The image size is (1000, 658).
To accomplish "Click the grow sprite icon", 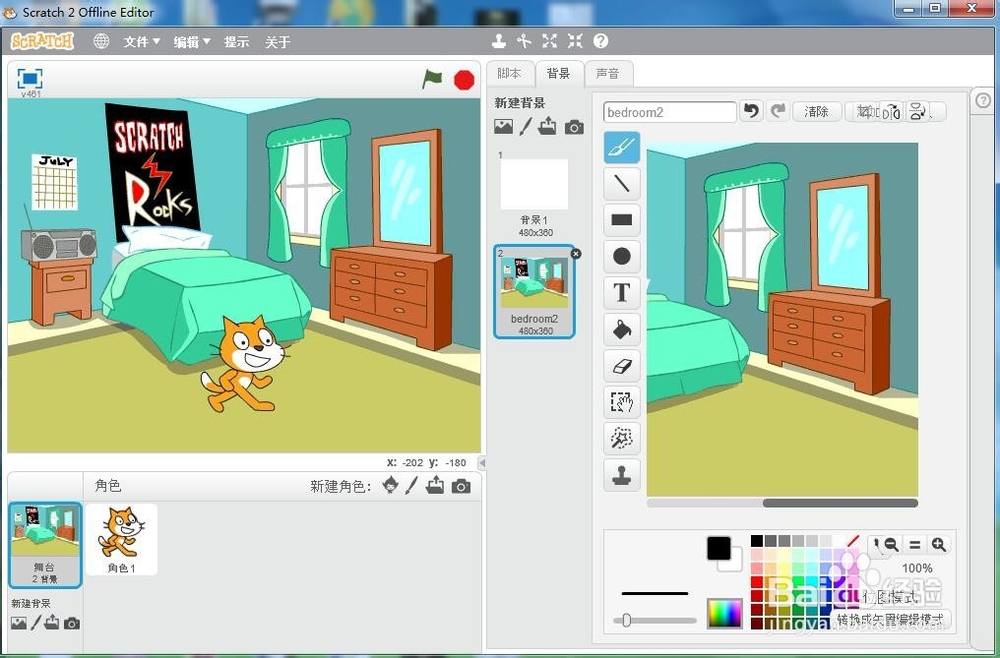I will [x=550, y=41].
